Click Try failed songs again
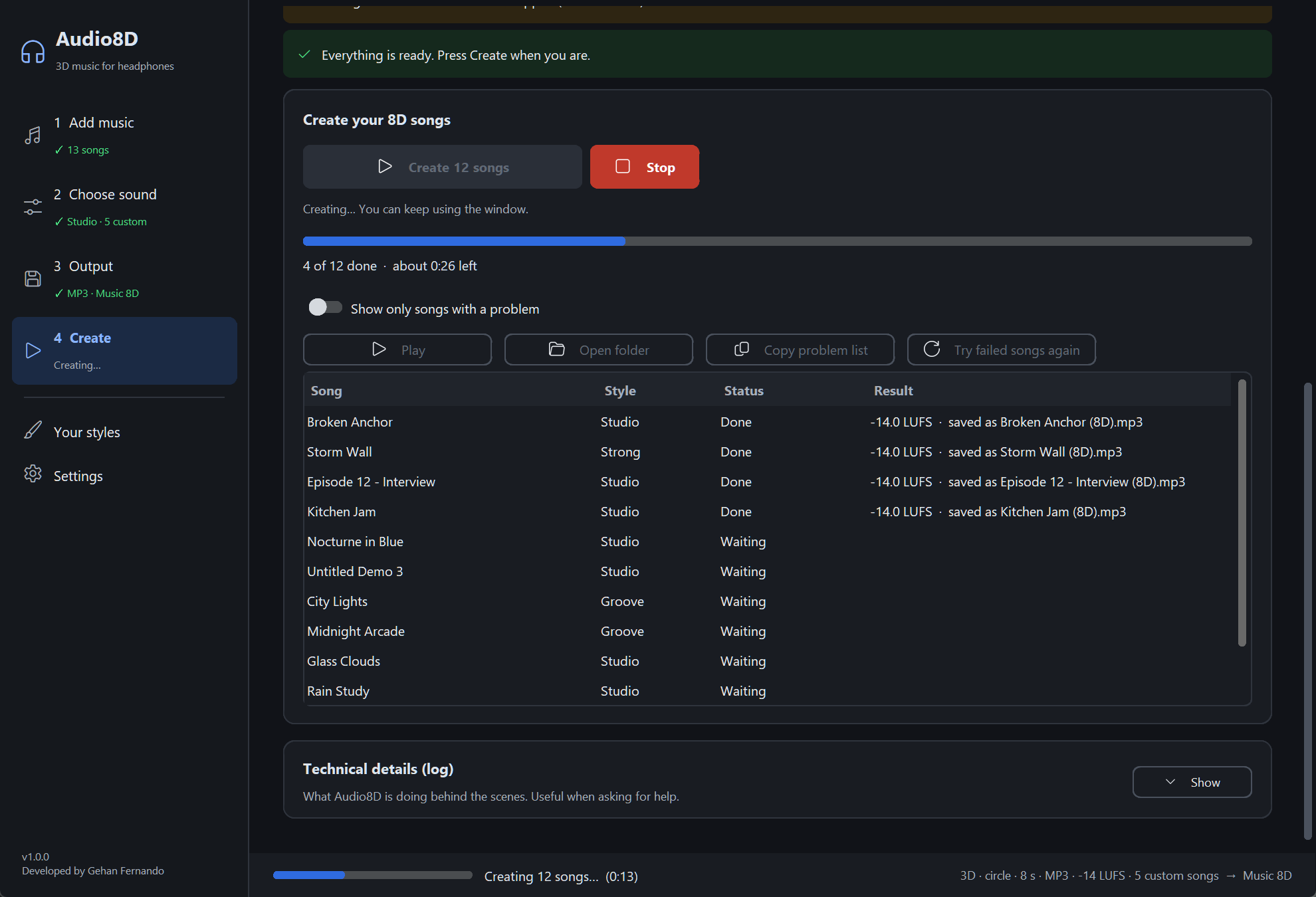The width and height of the screenshot is (1316, 897). pos(1001,349)
